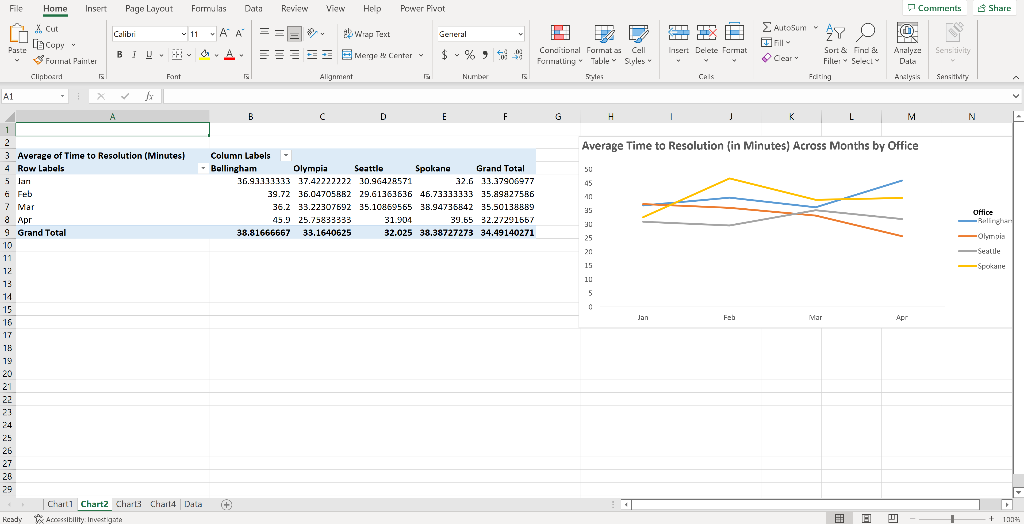The image size is (1024, 524).
Task: Toggle Underline formatting
Action: 150,55
